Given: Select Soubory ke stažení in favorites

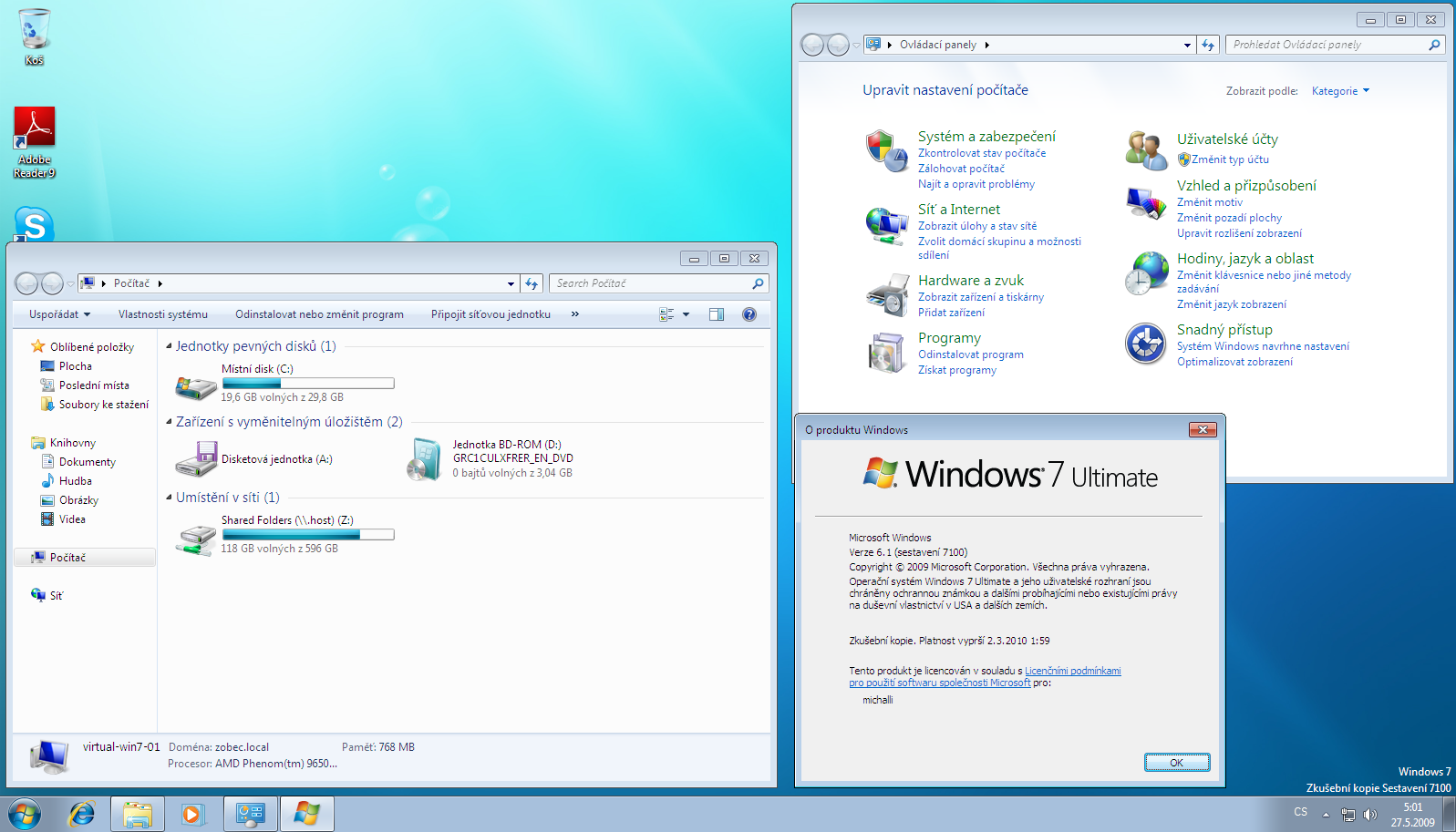Looking at the screenshot, I should click(x=104, y=405).
